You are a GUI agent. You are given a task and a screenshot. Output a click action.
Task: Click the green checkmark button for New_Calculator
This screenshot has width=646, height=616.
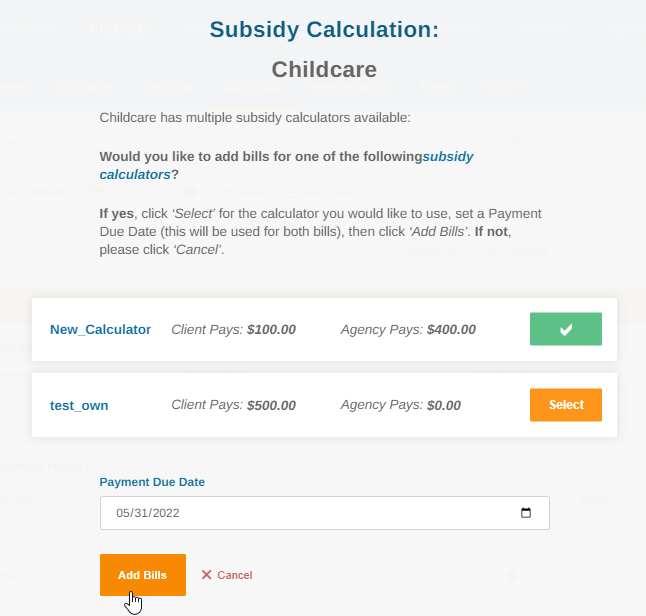click(x=566, y=329)
